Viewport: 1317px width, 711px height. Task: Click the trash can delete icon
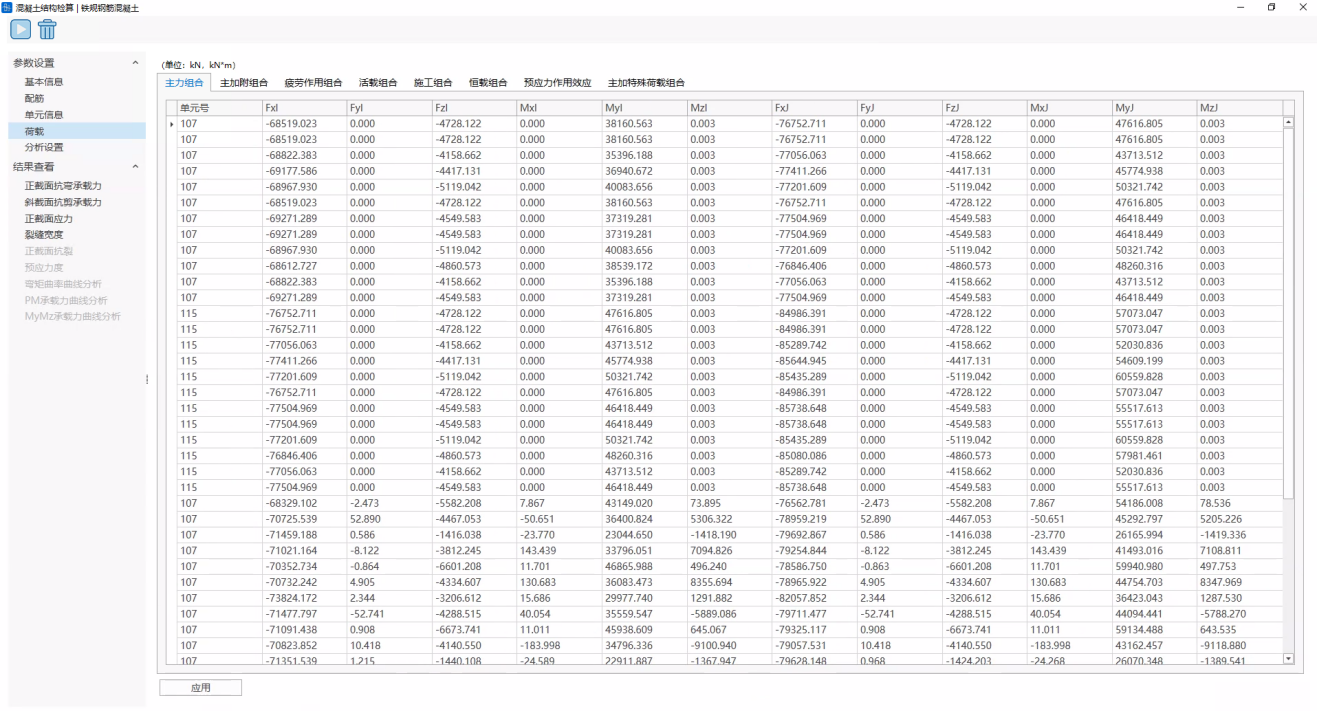47,29
